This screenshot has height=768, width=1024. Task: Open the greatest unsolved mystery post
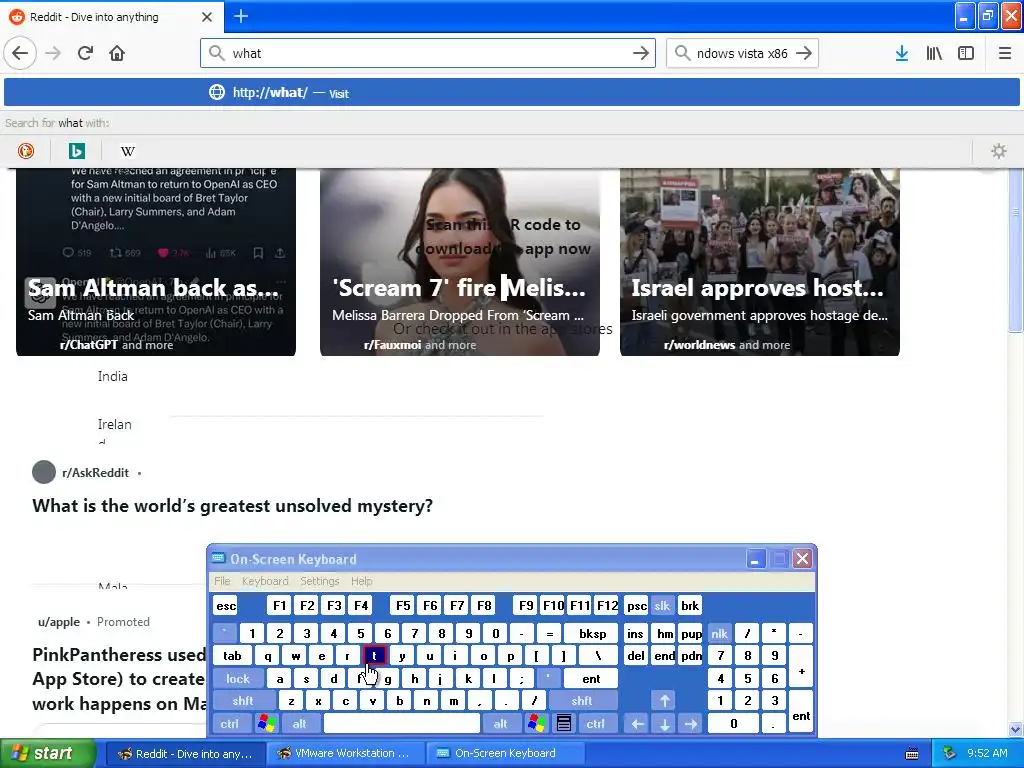[232, 505]
